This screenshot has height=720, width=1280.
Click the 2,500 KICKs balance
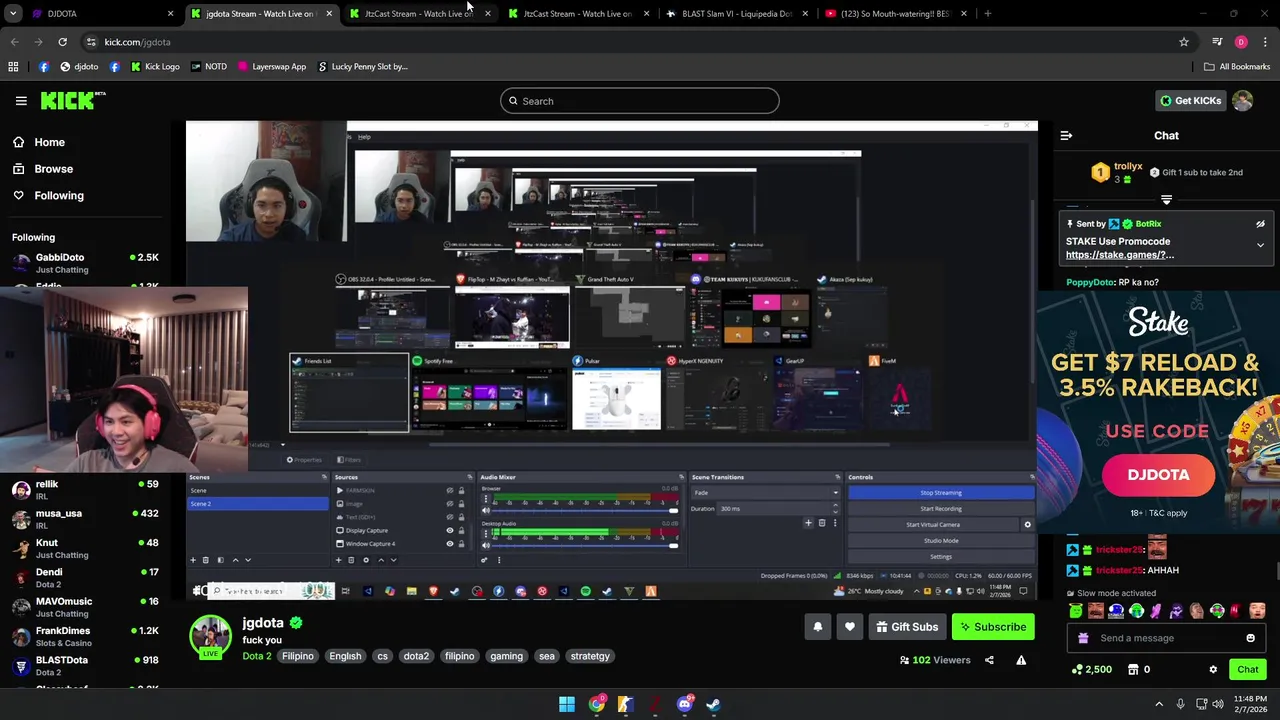(1092, 670)
